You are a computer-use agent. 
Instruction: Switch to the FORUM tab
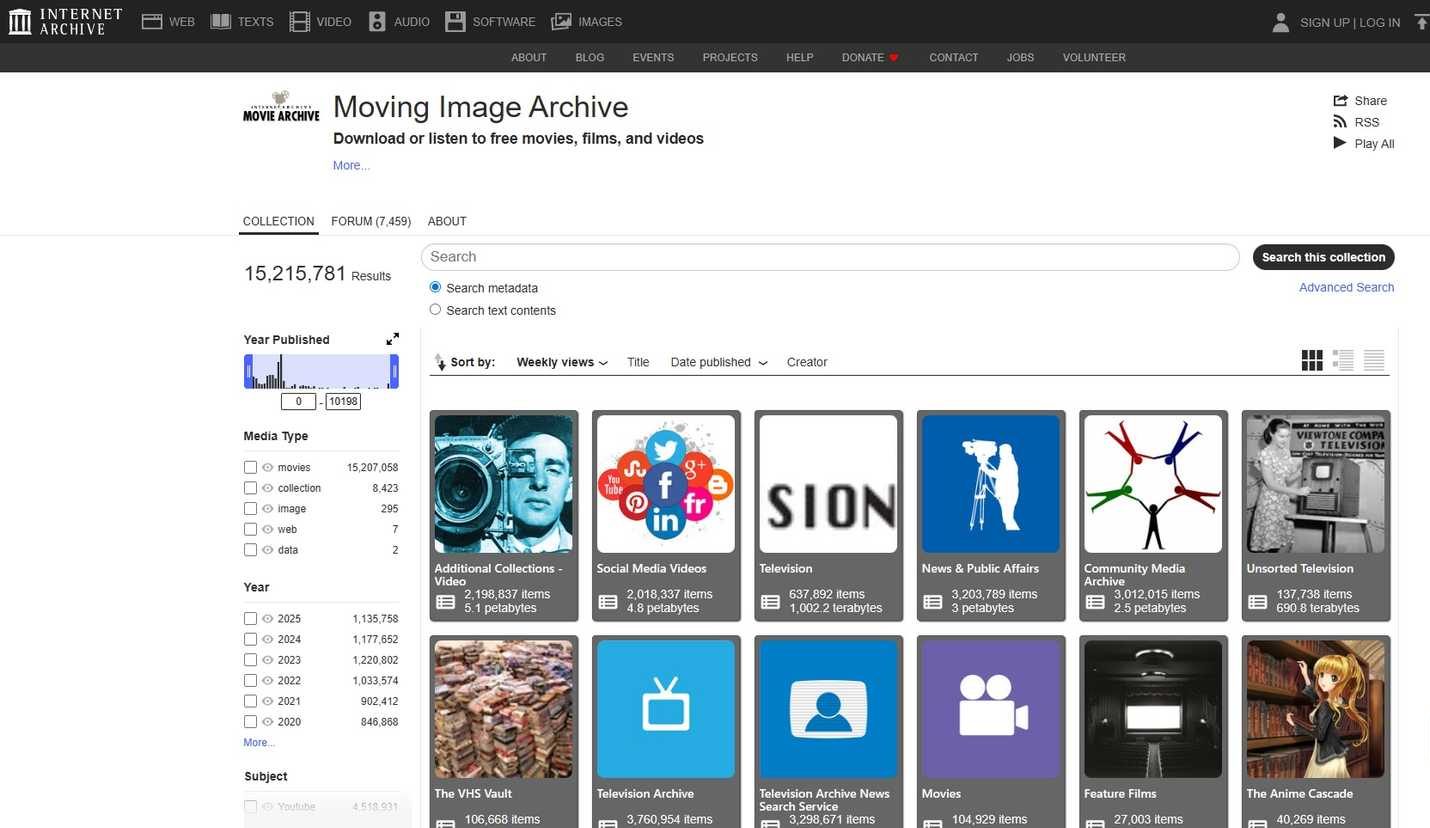(x=370, y=221)
